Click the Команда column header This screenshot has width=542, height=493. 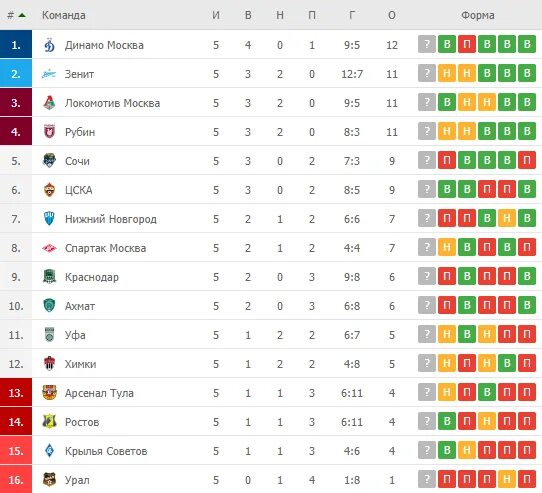64,15
